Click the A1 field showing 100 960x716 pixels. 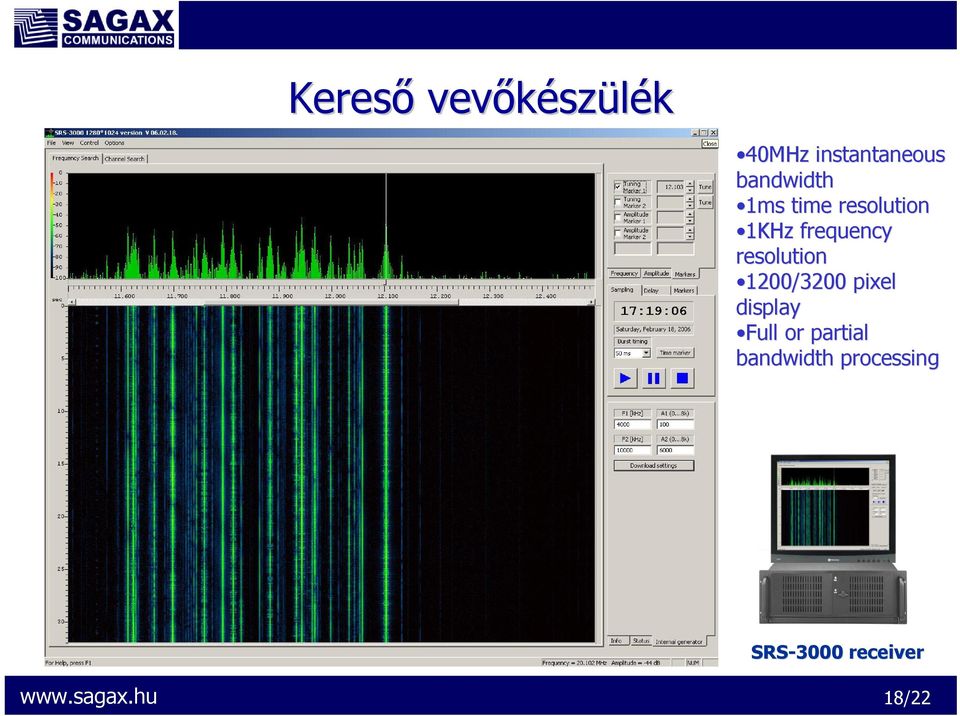[675, 424]
